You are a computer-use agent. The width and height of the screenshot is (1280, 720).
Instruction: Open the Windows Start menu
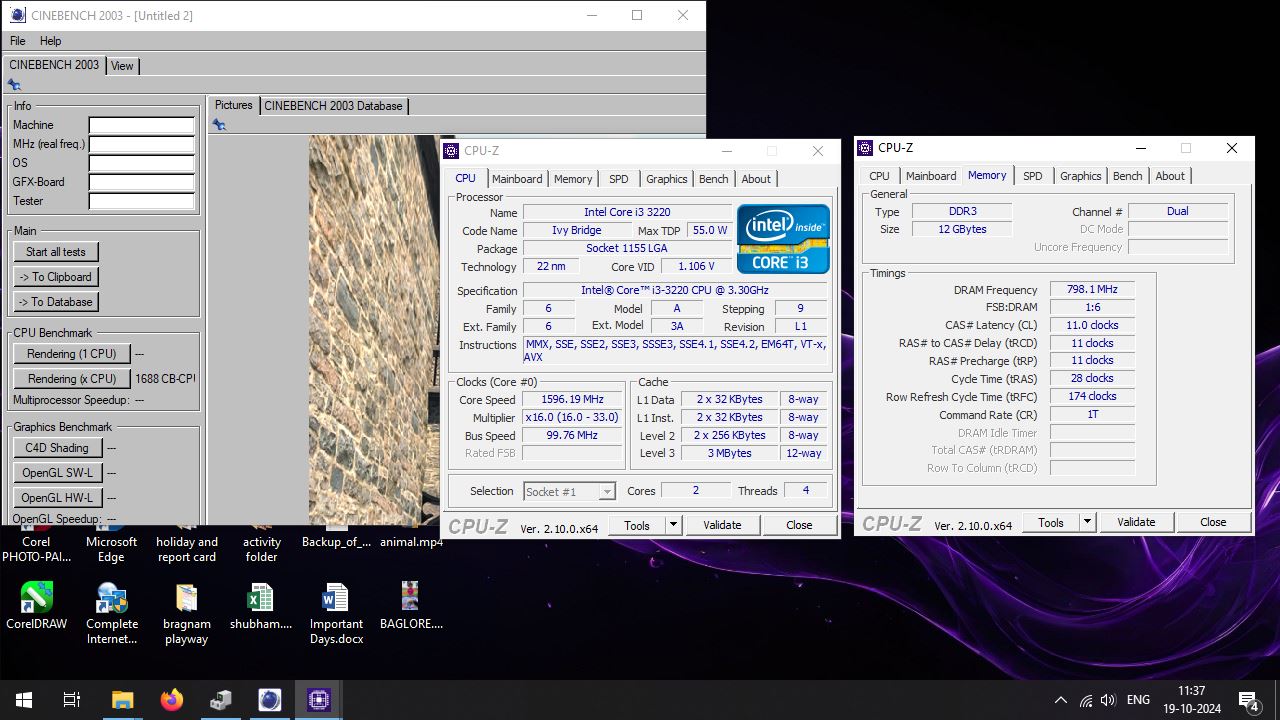point(24,700)
